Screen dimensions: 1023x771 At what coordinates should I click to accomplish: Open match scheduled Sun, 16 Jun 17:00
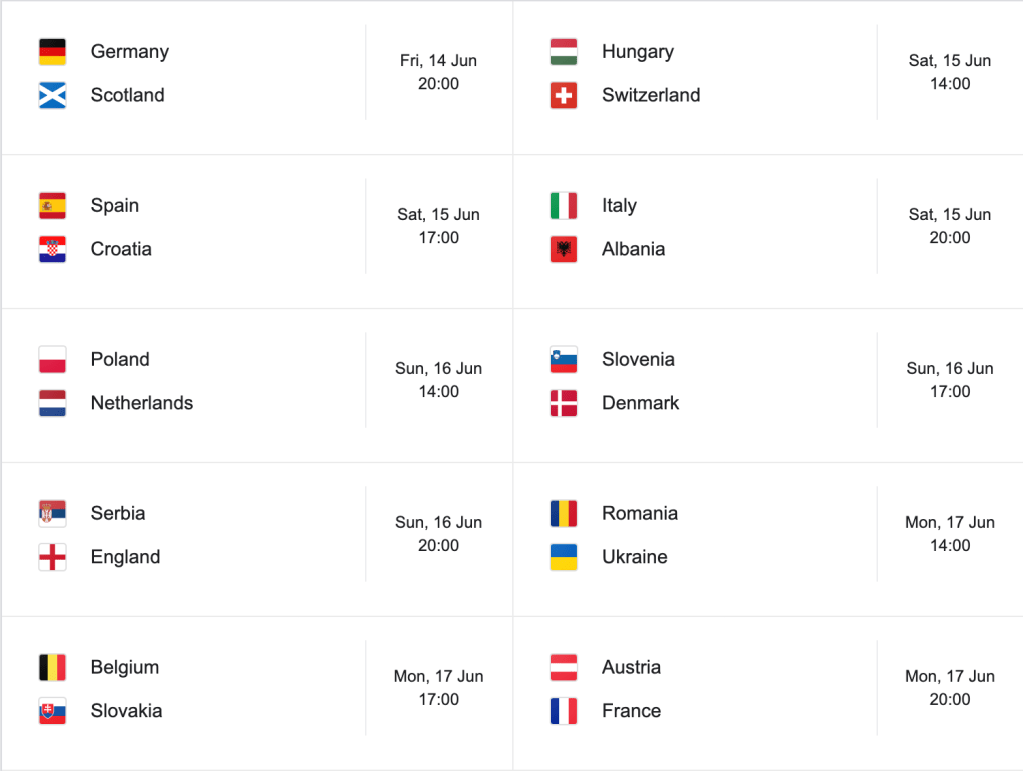[x=950, y=380]
